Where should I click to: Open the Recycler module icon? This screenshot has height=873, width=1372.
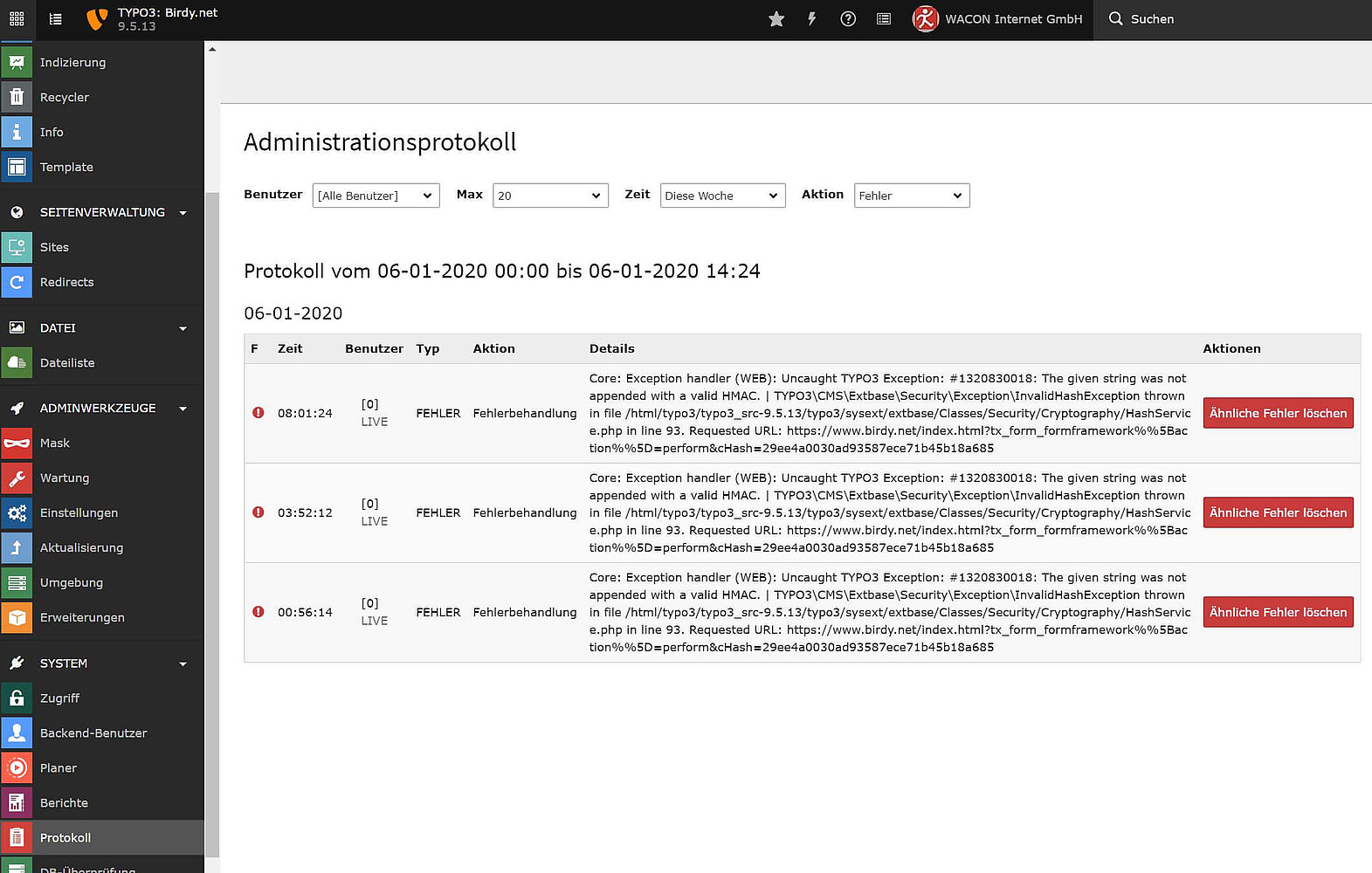click(x=17, y=97)
